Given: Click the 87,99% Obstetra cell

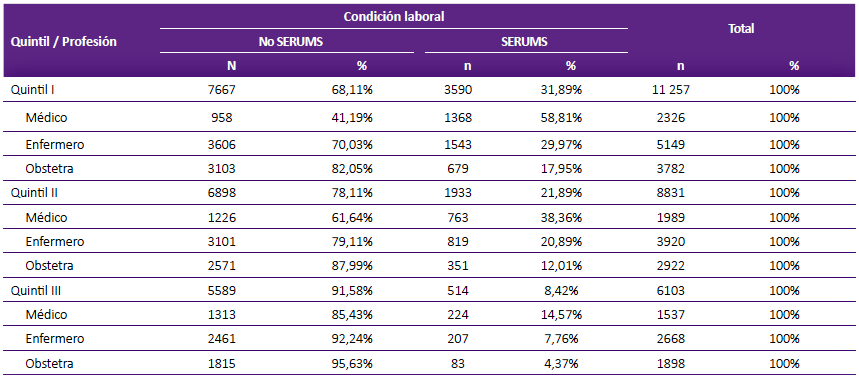Looking at the screenshot, I should 354,266.
